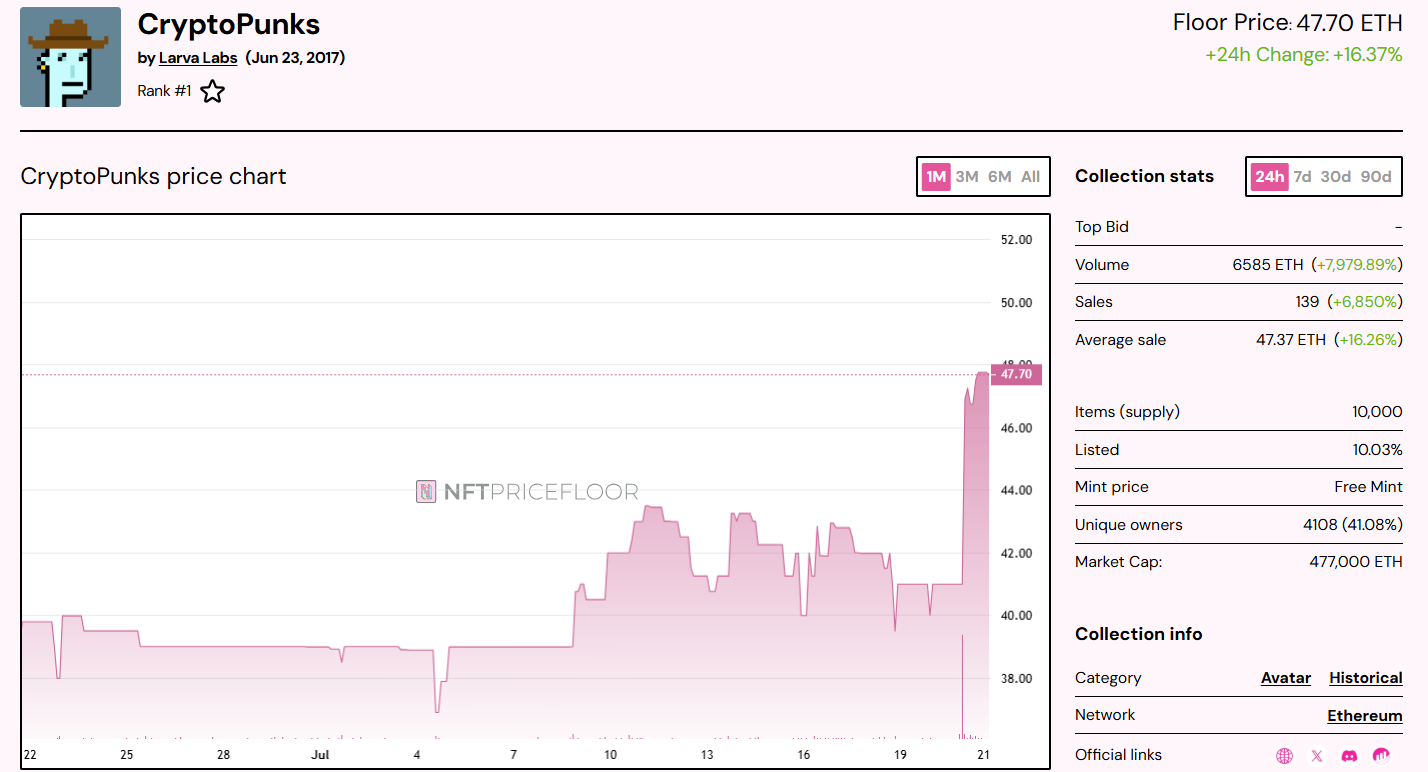The height and width of the screenshot is (772, 1428).
Task: Open the Ethereum network link
Action: coord(1365,716)
